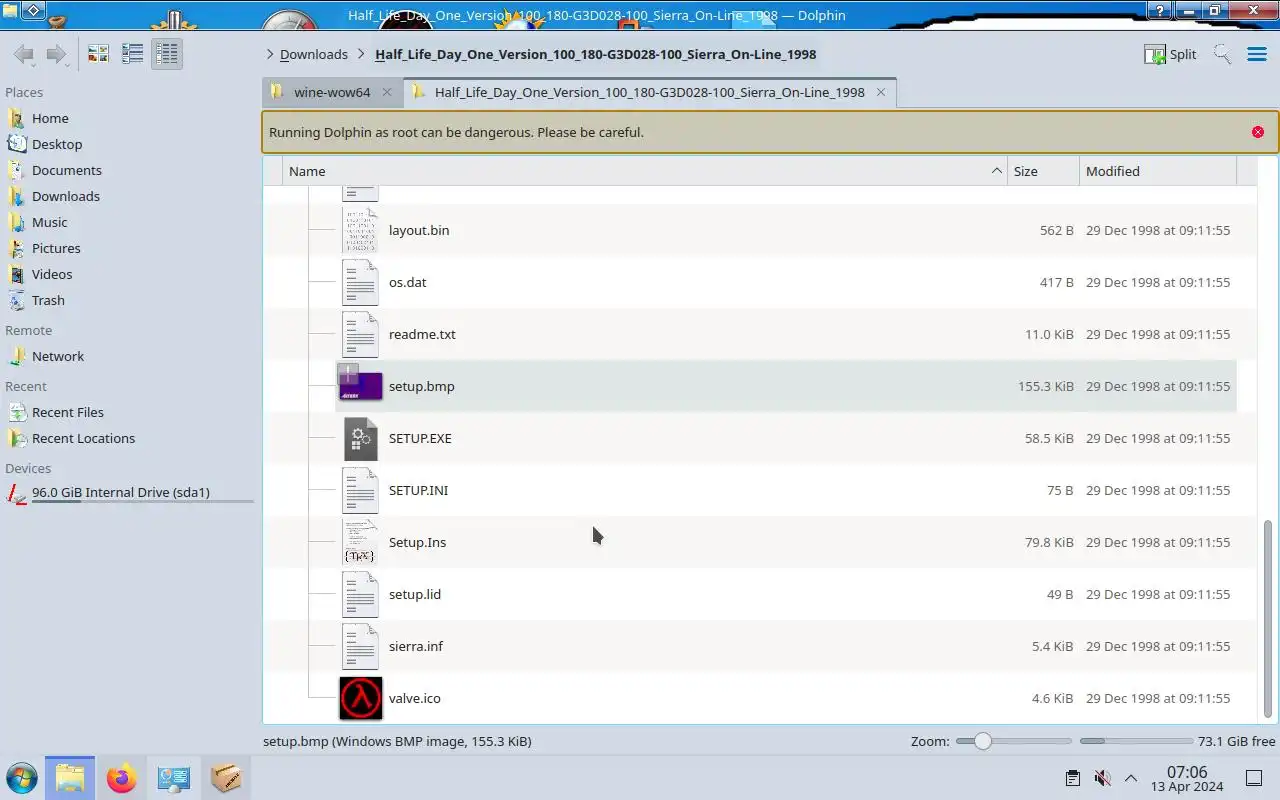Select the layout.bin file icon
The width and height of the screenshot is (1280, 800).
point(360,230)
